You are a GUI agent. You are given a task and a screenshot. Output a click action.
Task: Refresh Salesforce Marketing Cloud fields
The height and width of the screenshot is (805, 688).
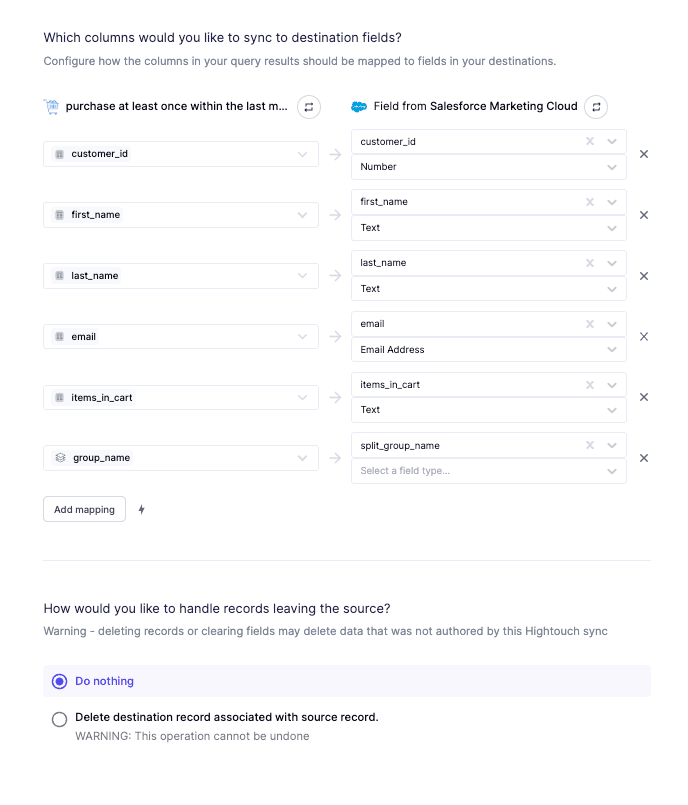pyautogui.click(x=596, y=106)
